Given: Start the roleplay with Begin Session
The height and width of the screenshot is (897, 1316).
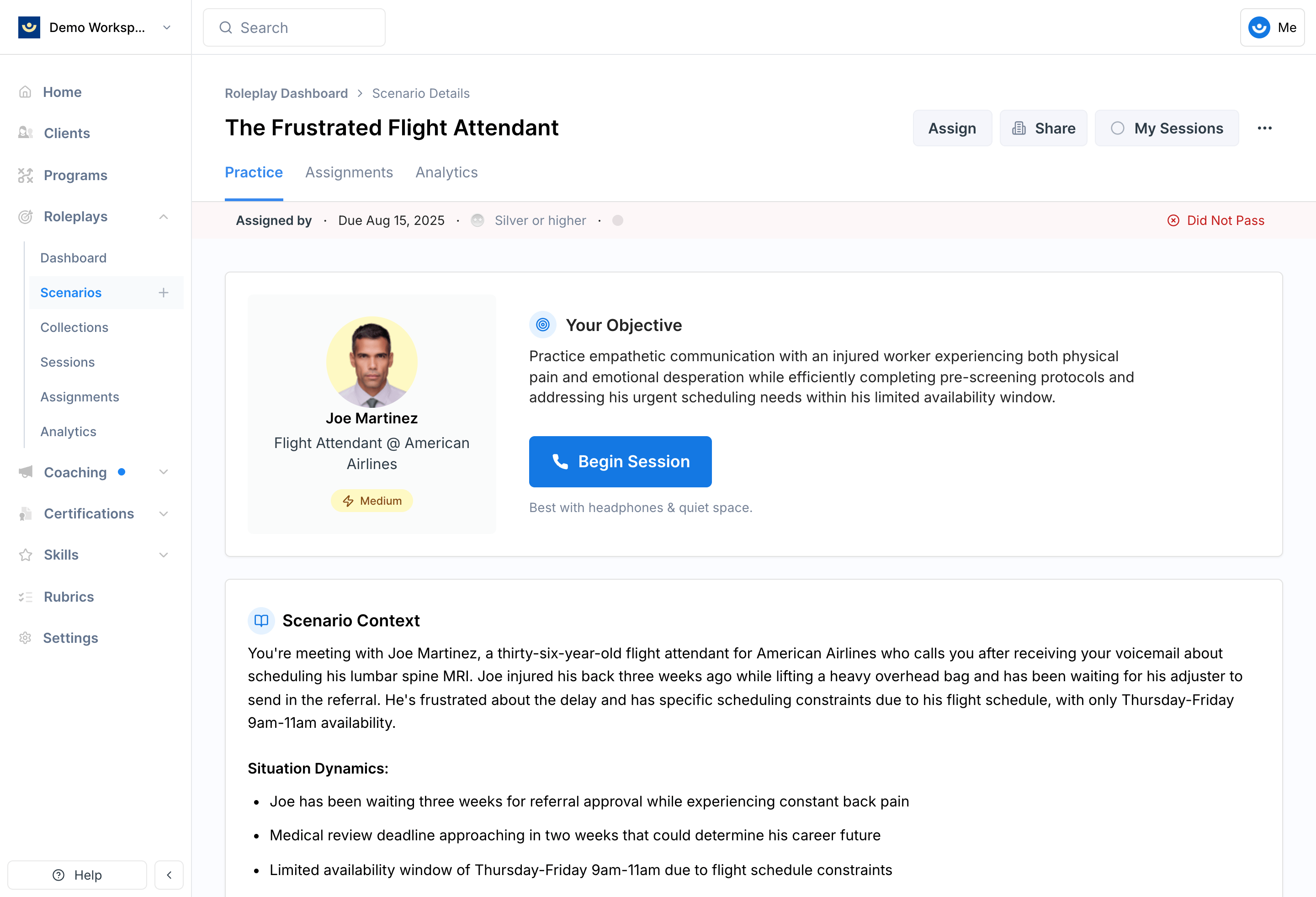Looking at the screenshot, I should 620,461.
